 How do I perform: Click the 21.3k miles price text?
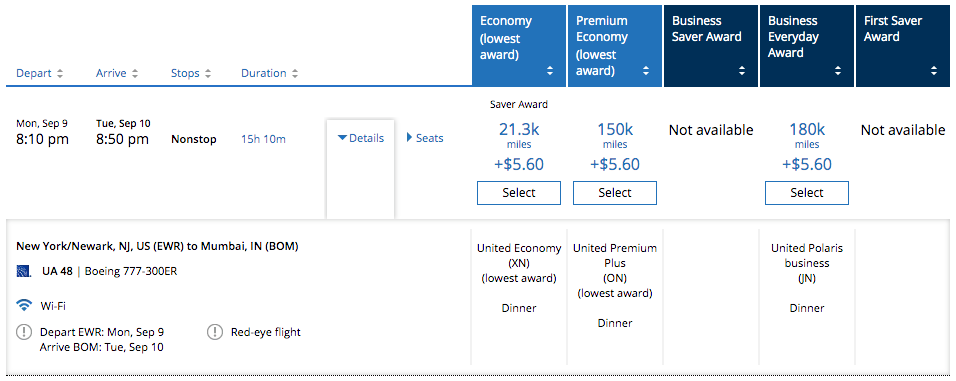pyautogui.click(x=519, y=130)
